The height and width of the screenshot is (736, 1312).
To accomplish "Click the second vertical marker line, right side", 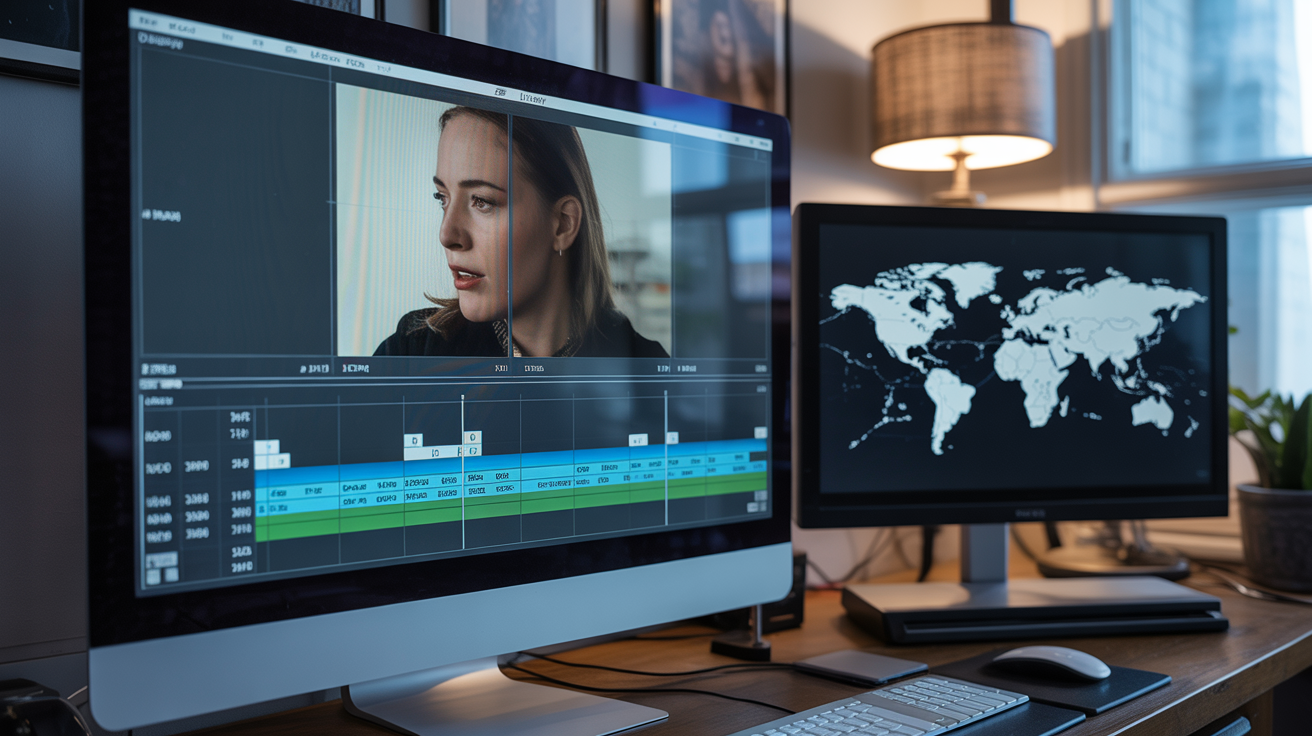I will tap(665, 458).
